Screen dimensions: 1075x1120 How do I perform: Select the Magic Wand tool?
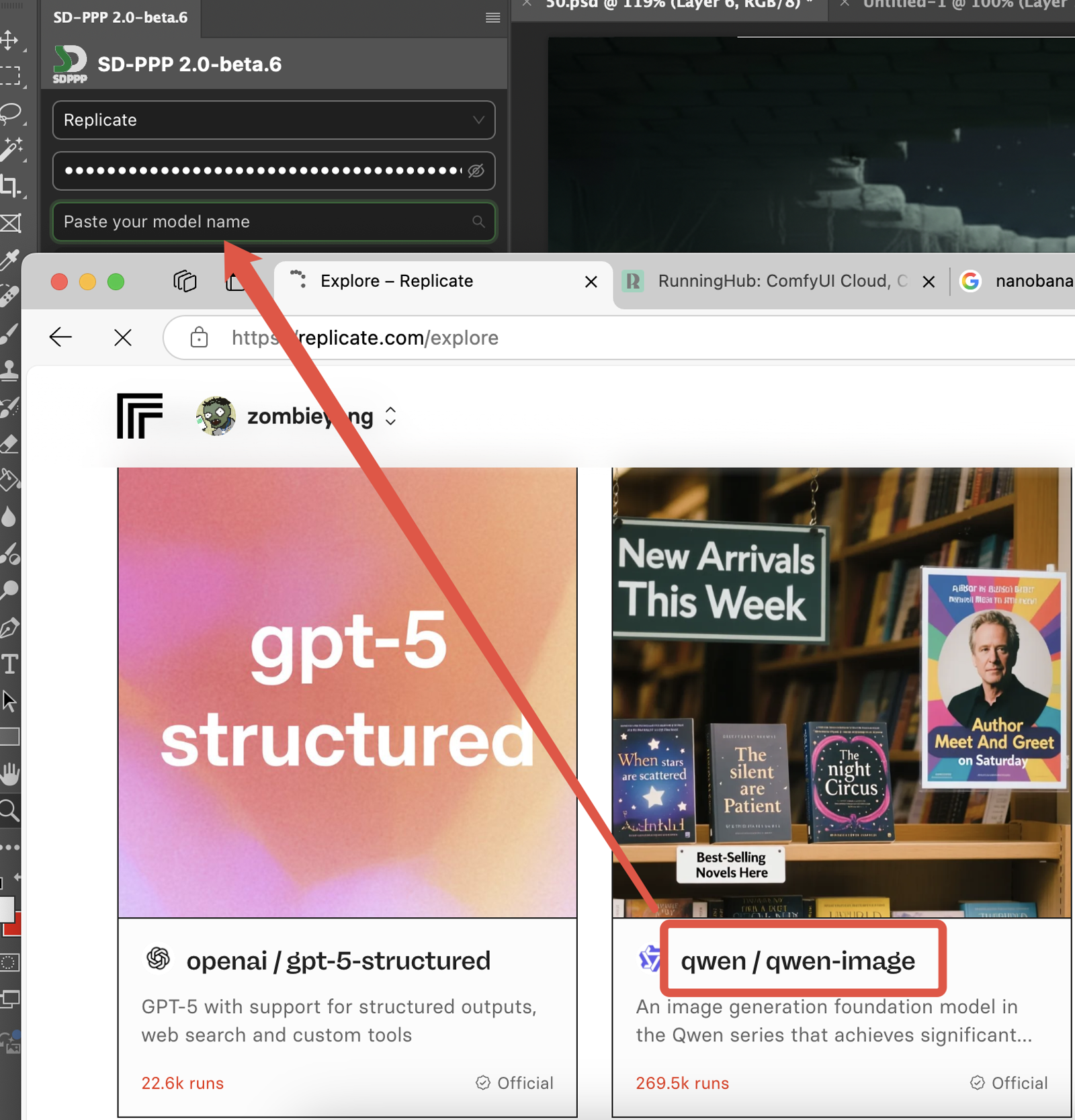pyautogui.click(x=10, y=148)
